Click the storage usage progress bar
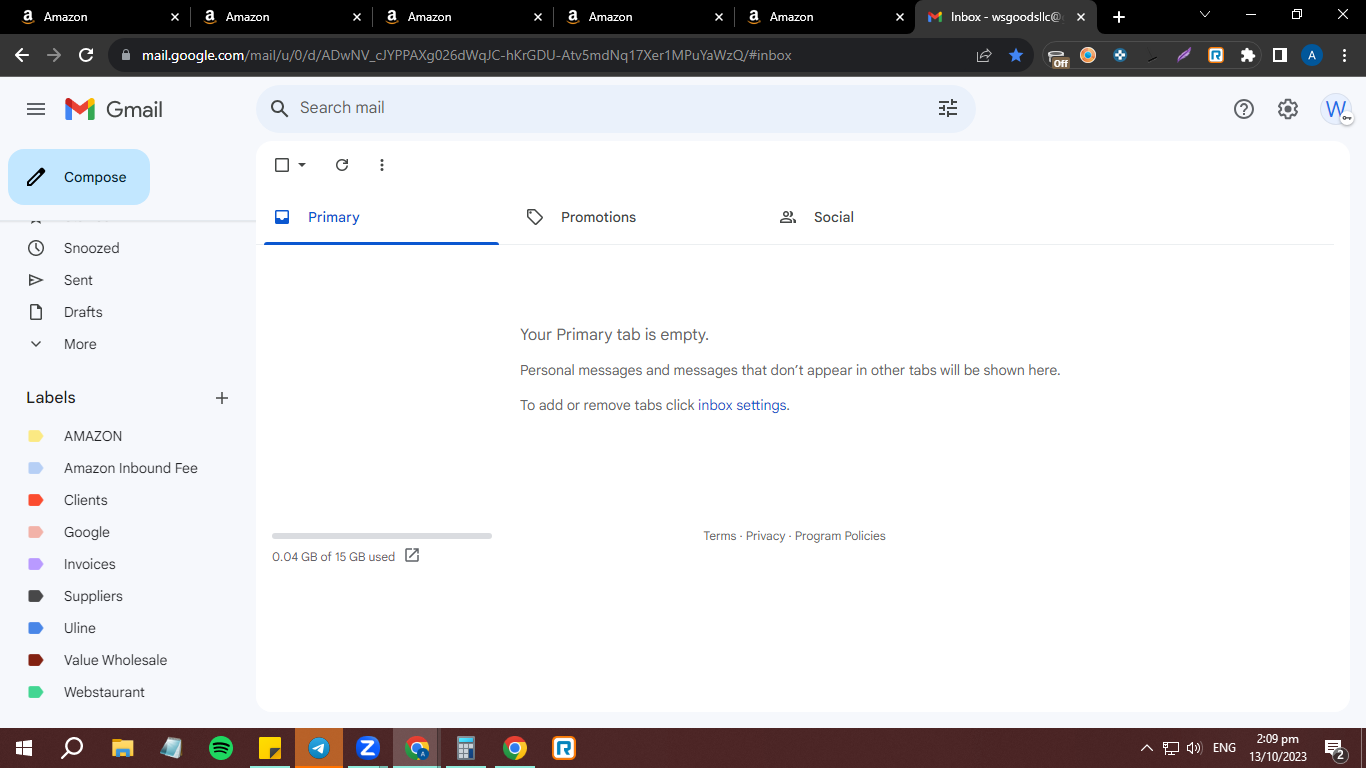Viewport: 1366px width, 768px height. (382, 536)
